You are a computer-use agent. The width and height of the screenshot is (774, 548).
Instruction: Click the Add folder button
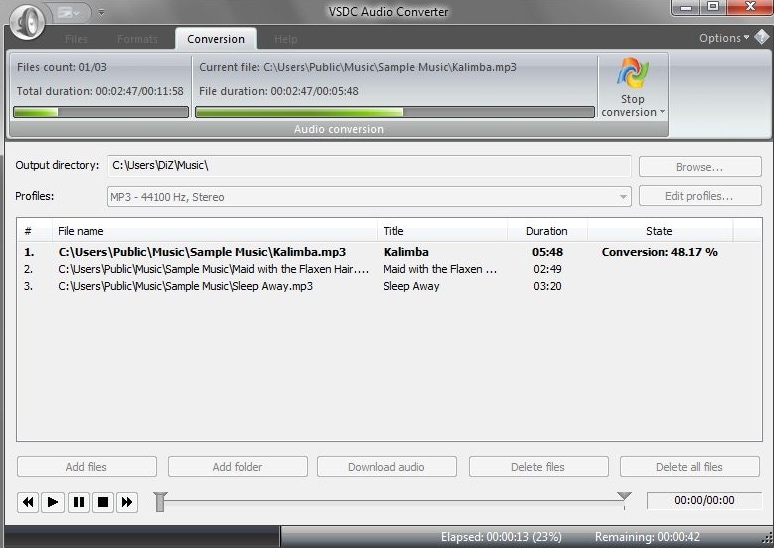pyautogui.click(x=237, y=467)
